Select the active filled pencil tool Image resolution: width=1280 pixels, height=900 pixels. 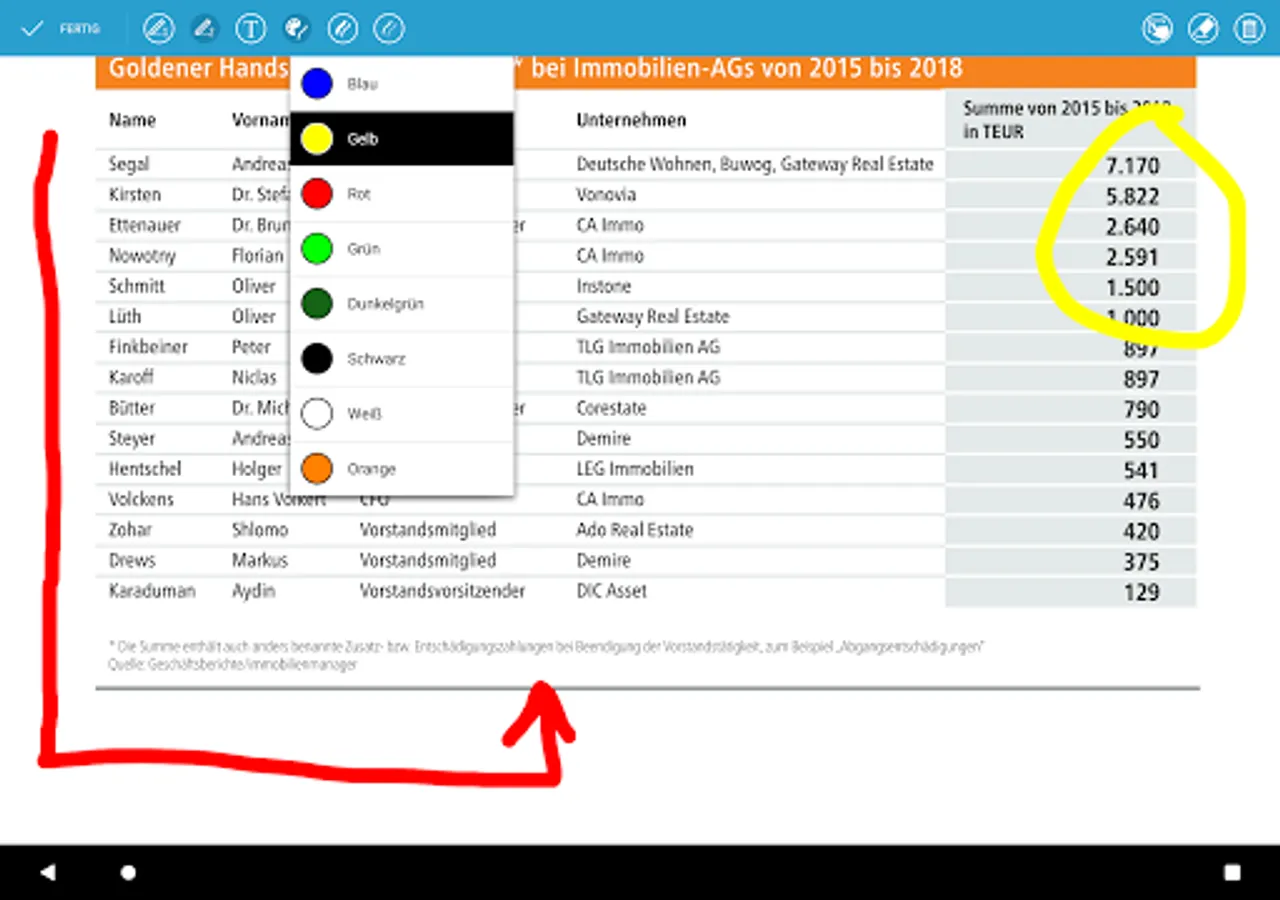[205, 28]
